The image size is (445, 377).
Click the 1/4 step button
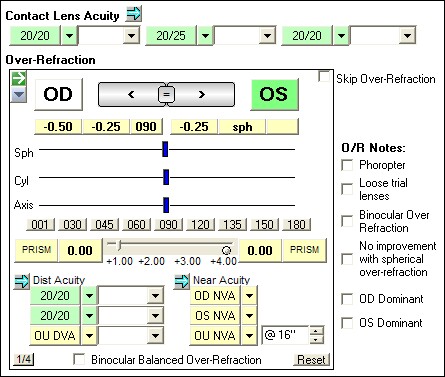pos(24,359)
